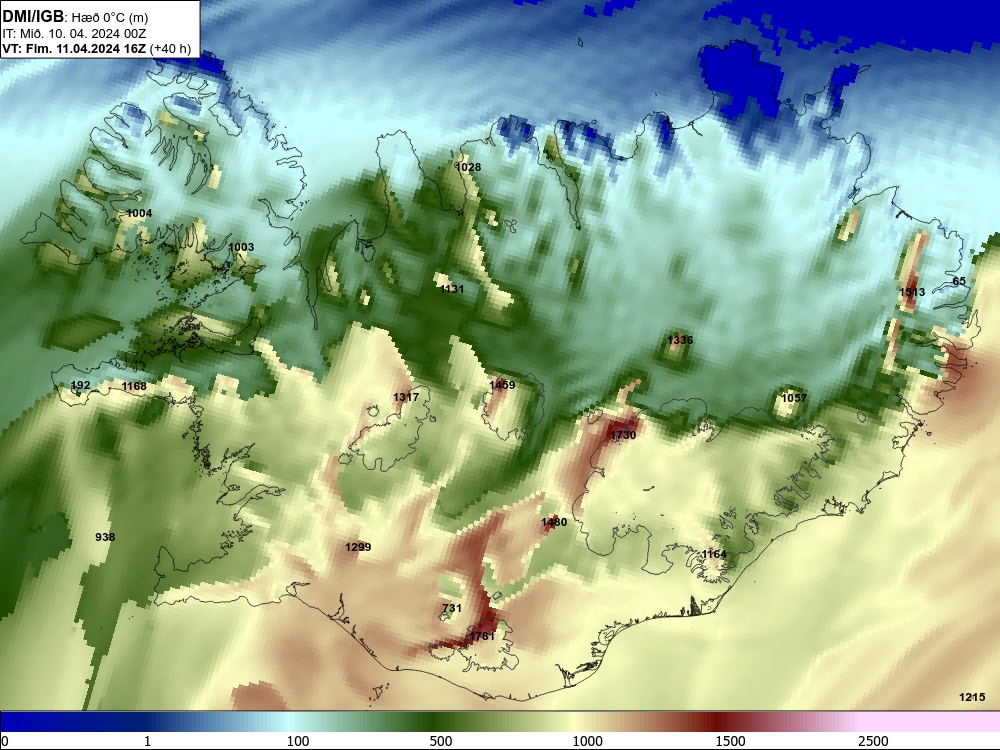Click the 1317 elevation label
The width and height of the screenshot is (1000, 750).
(406, 397)
